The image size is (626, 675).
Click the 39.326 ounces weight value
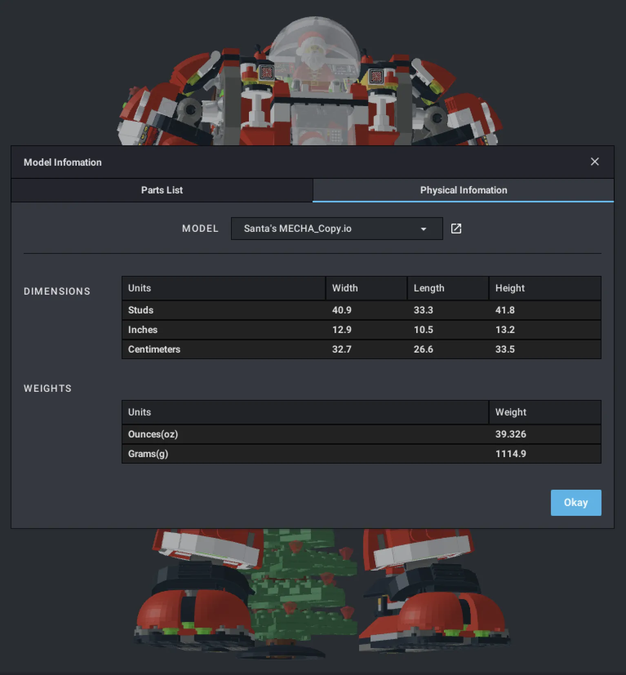tap(510, 434)
